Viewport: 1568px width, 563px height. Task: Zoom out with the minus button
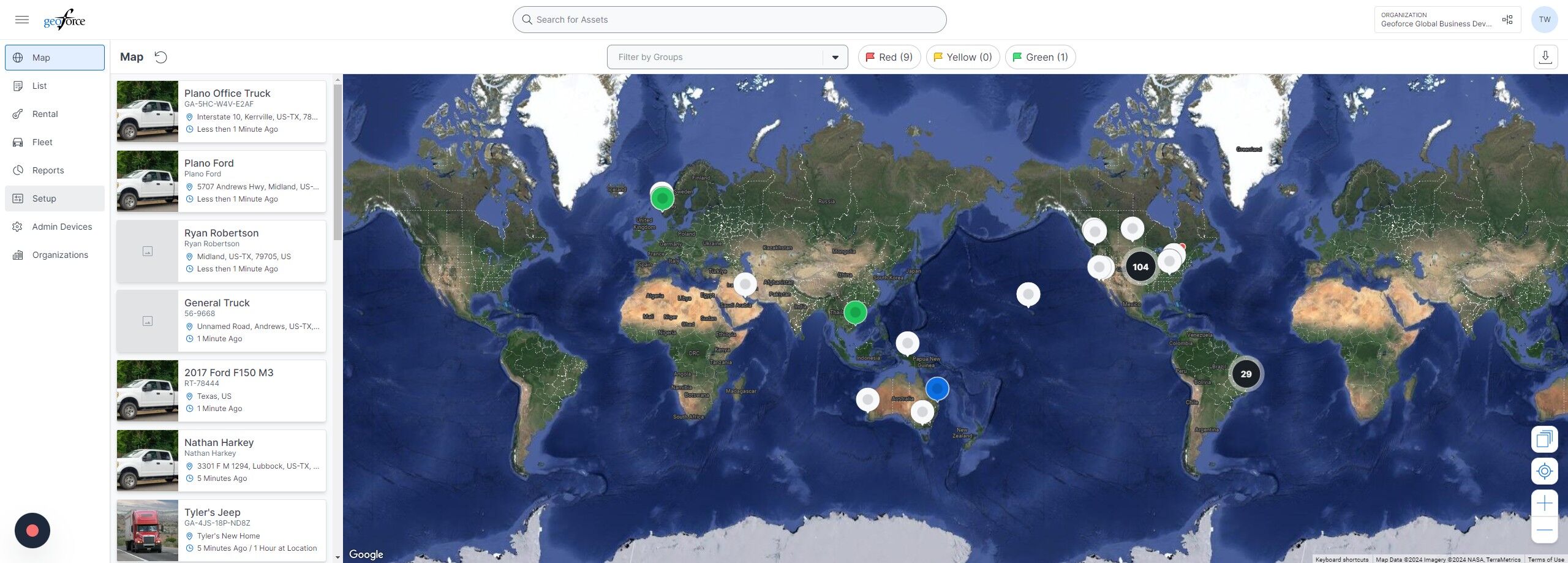tap(1544, 530)
